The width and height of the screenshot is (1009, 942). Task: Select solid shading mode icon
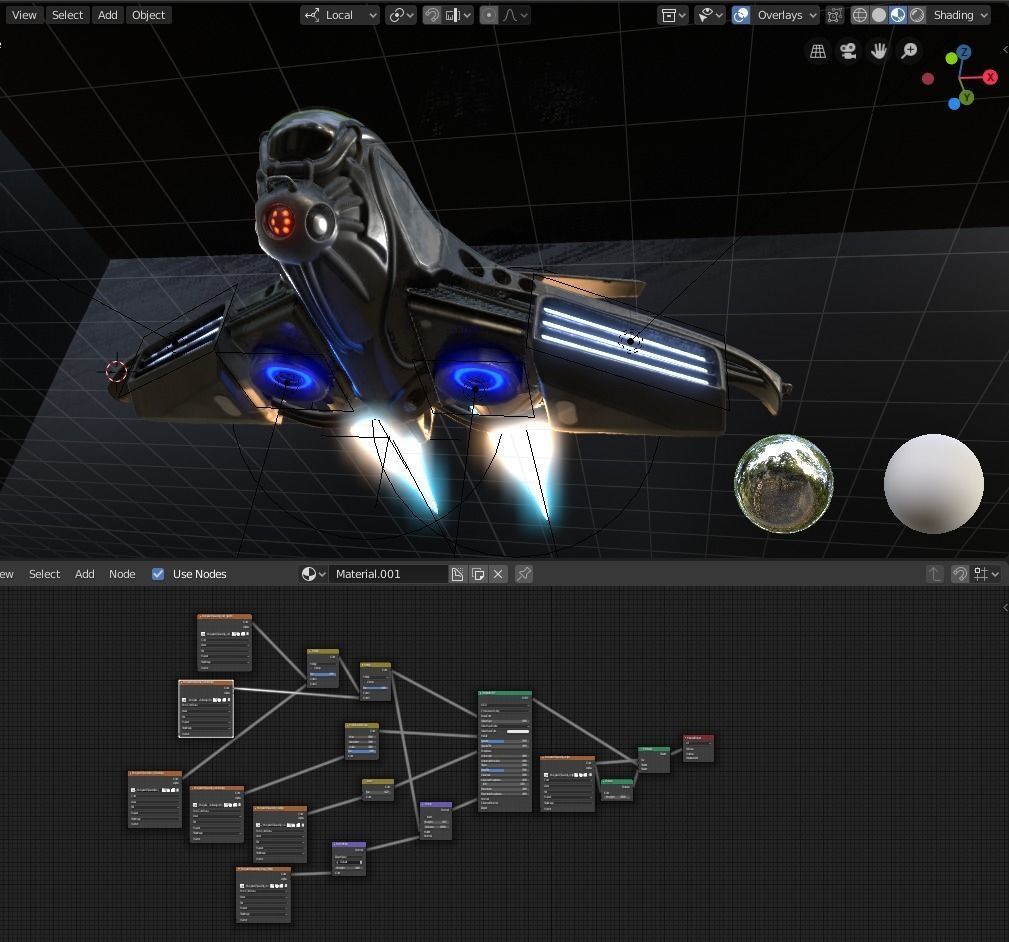[878, 15]
